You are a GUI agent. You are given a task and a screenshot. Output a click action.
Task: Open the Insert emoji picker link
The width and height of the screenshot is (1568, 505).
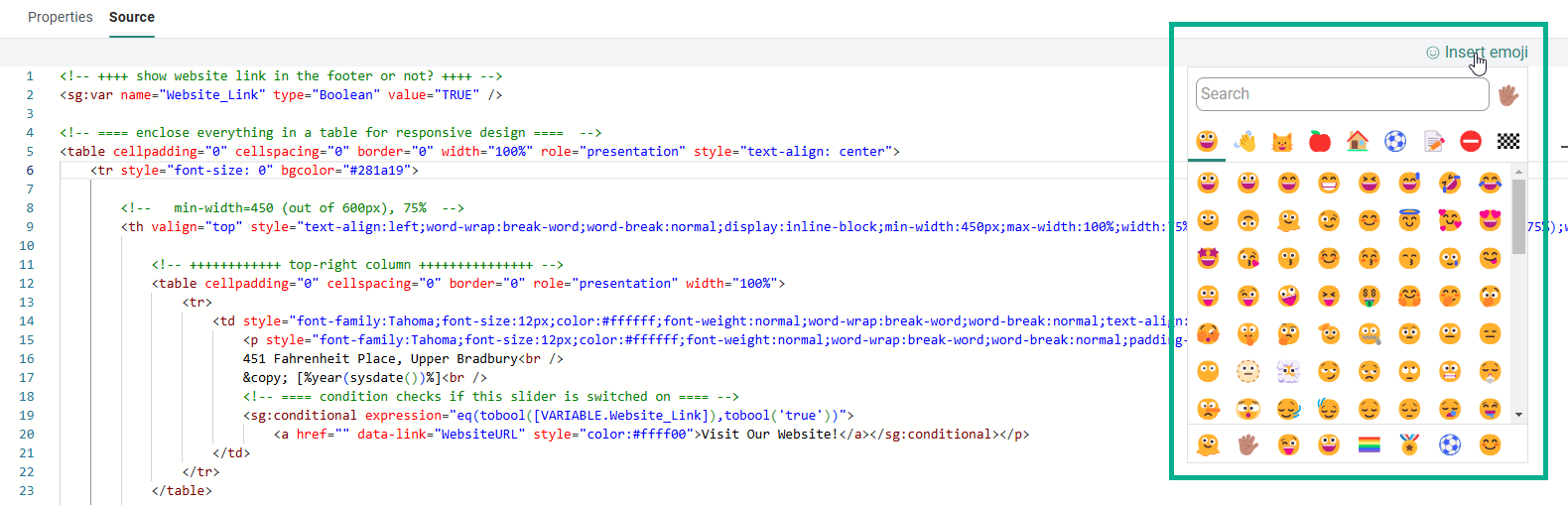[x=1485, y=53]
